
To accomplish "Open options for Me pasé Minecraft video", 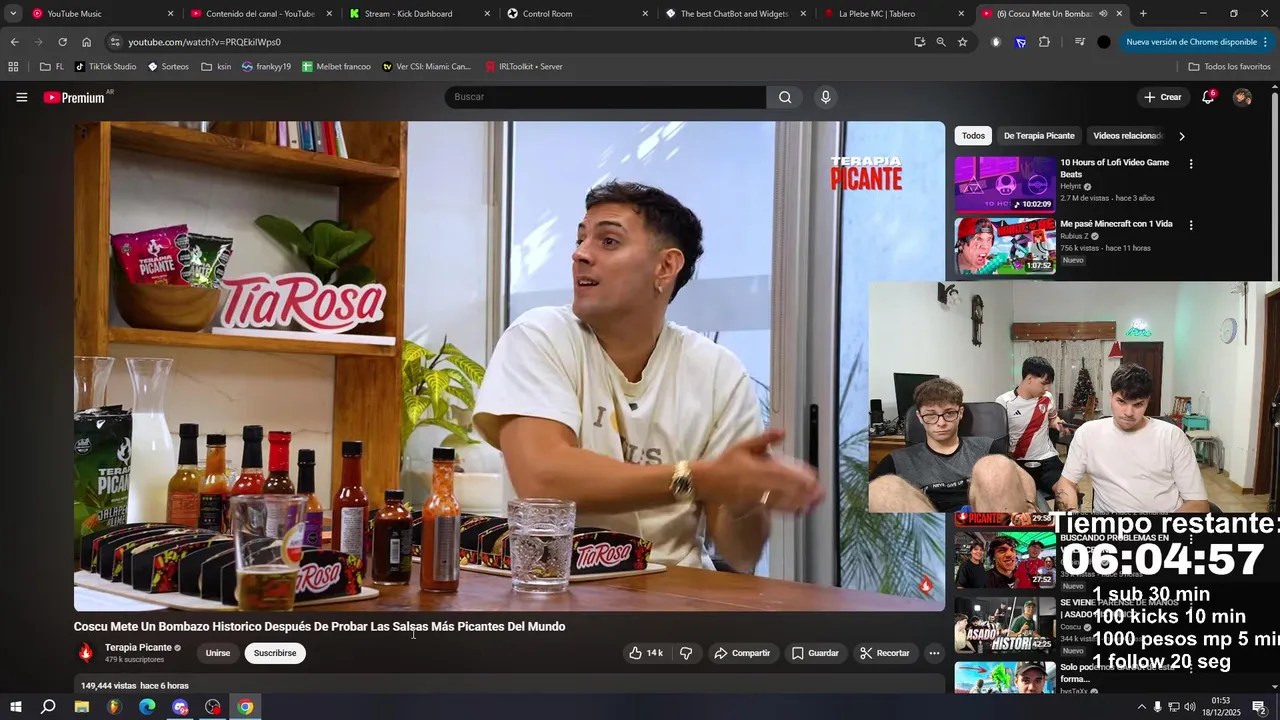I will click(1190, 225).
